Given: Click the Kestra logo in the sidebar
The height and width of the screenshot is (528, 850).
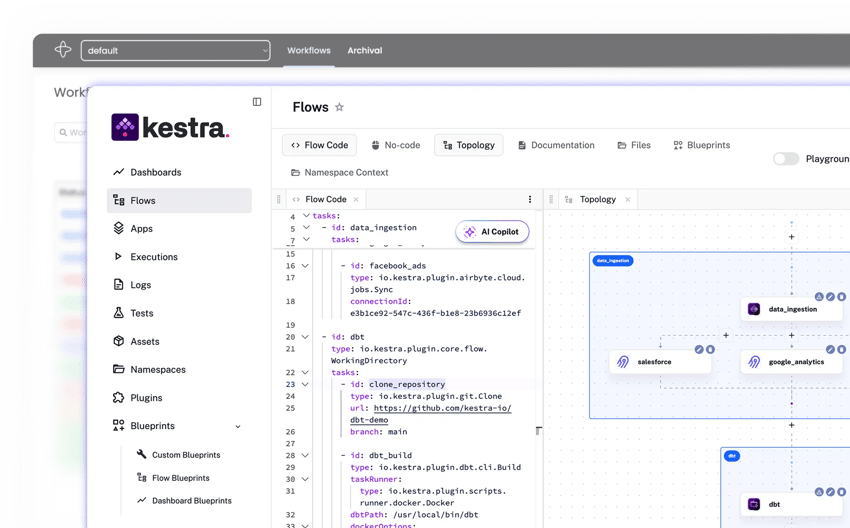Looking at the screenshot, I should (170, 127).
